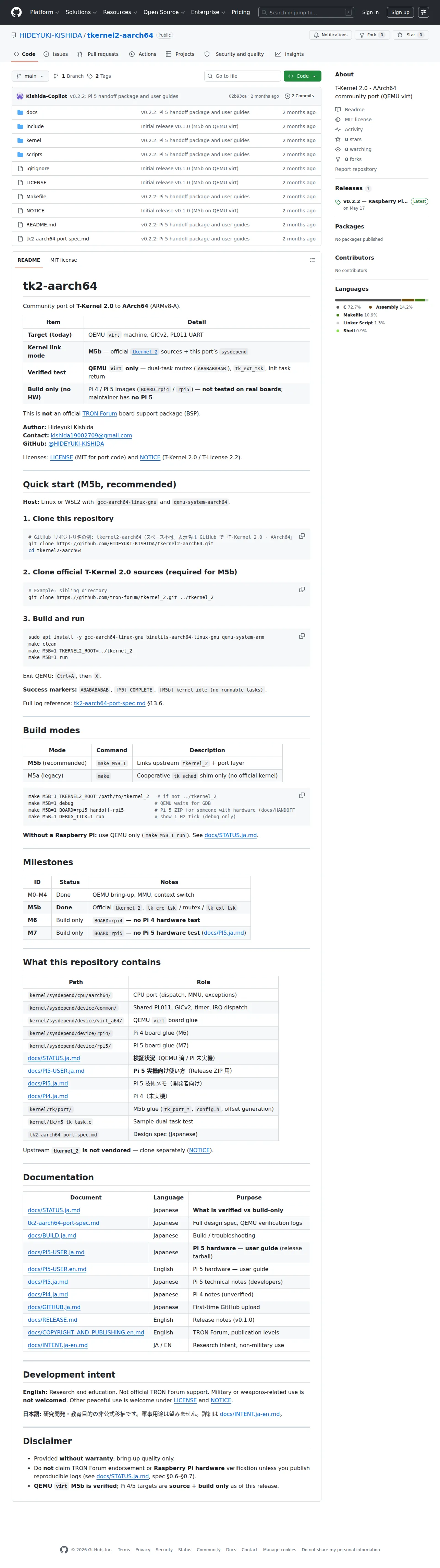Focus the Go to file search field
The height and width of the screenshot is (1568, 440).
tap(242, 76)
